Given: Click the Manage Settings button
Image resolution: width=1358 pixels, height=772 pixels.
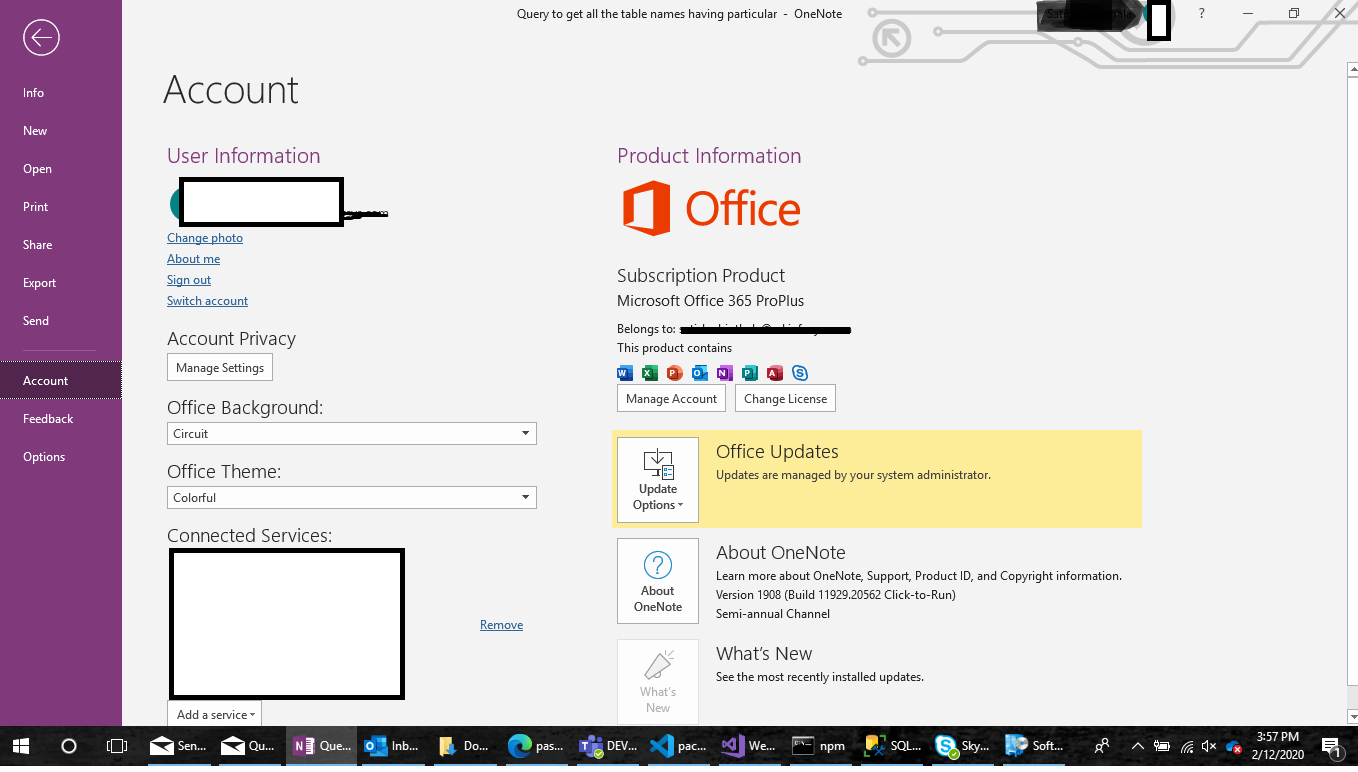Looking at the screenshot, I should coord(220,368).
